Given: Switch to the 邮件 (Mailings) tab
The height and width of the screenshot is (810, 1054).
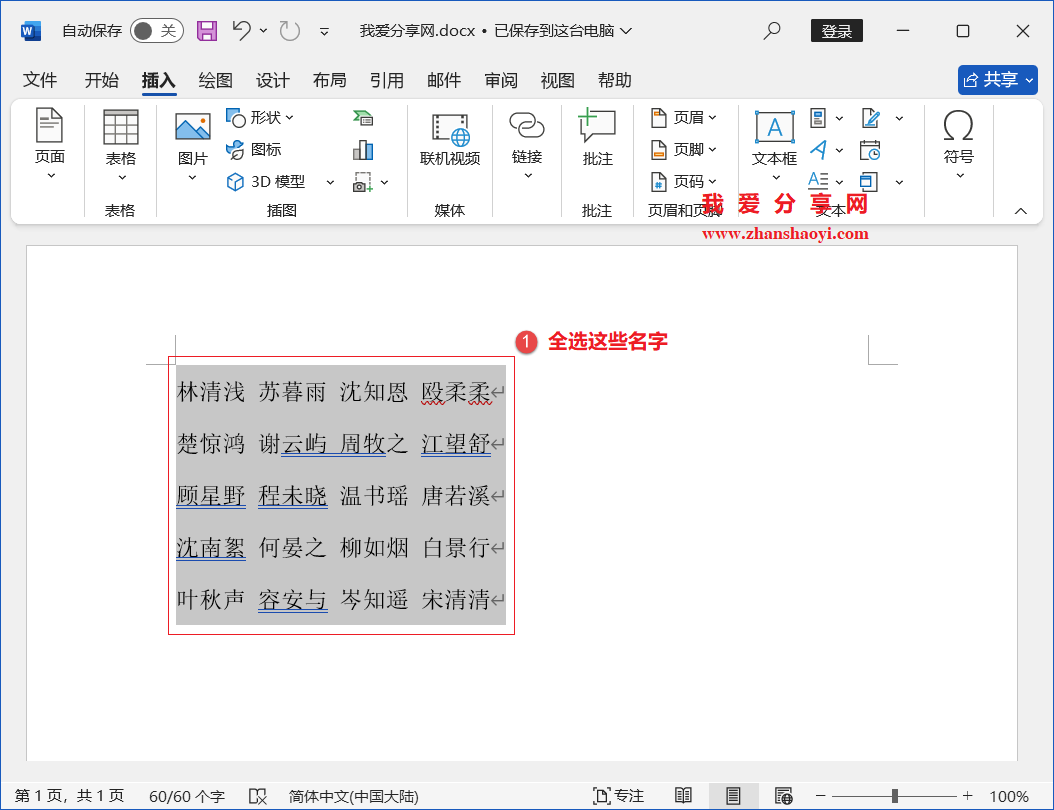Looking at the screenshot, I should pos(444,80).
